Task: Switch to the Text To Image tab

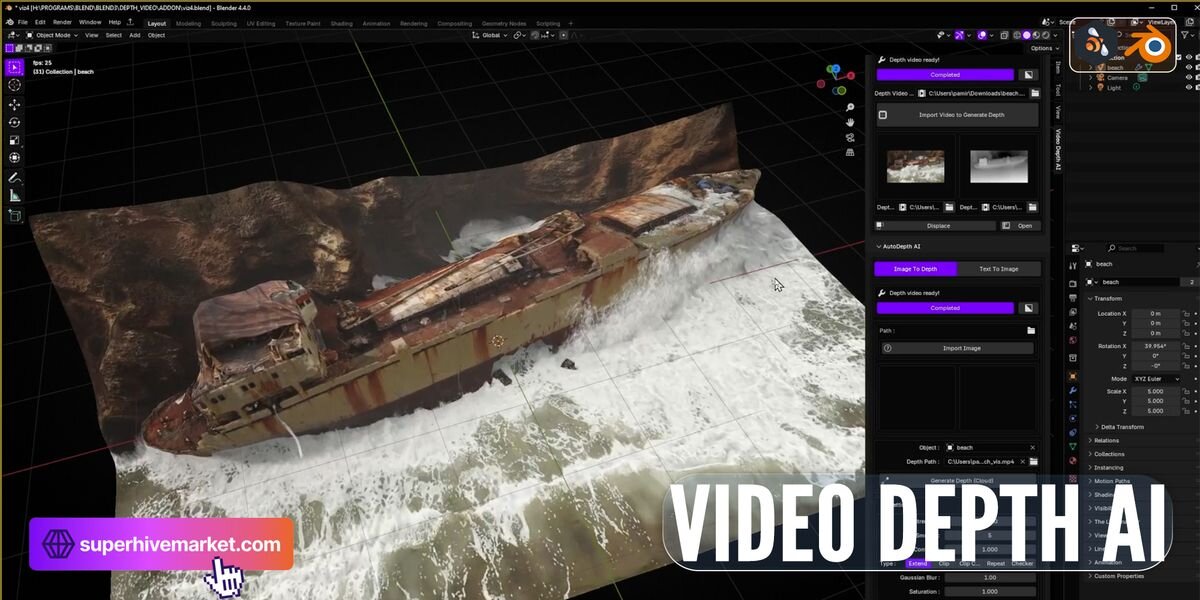Action: pyautogui.click(x=999, y=269)
